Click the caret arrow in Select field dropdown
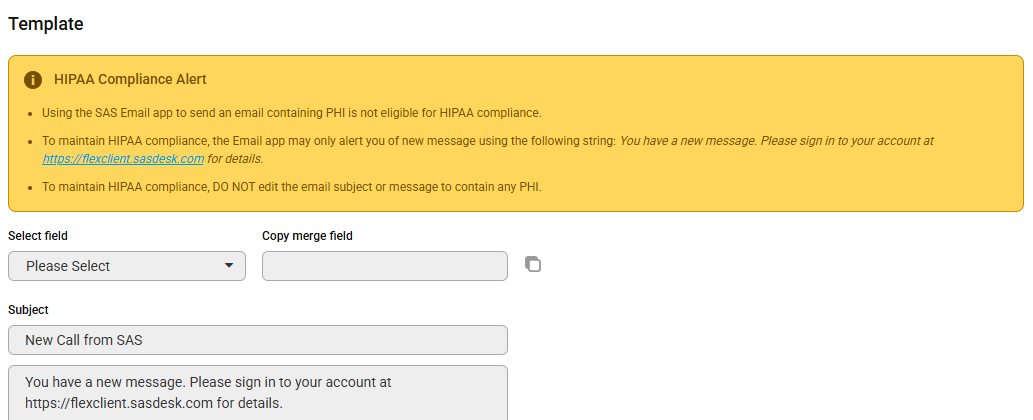Viewport: 1033px width, 420px height. click(x=229, y=265)
